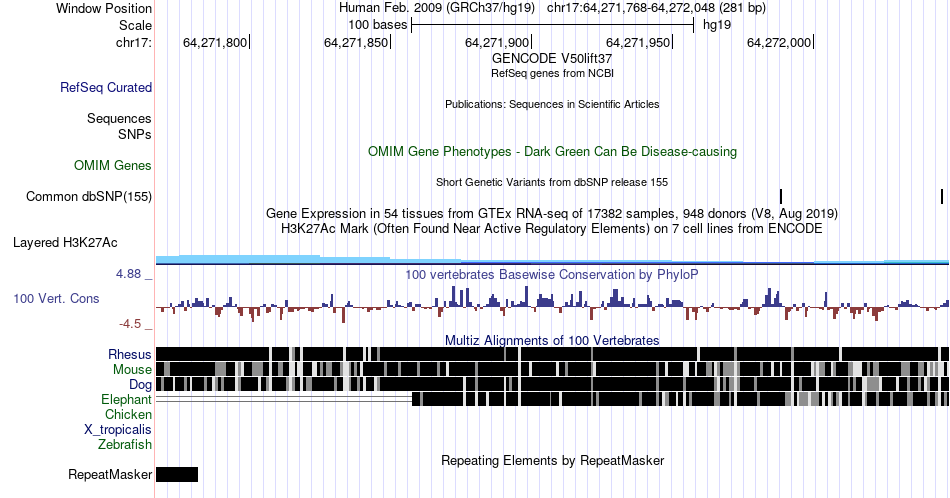Image resolution: width=950 pixels, height=498 pixels.
Task: Open the Layered H3K27Ac track label
Action: [65, 242]
